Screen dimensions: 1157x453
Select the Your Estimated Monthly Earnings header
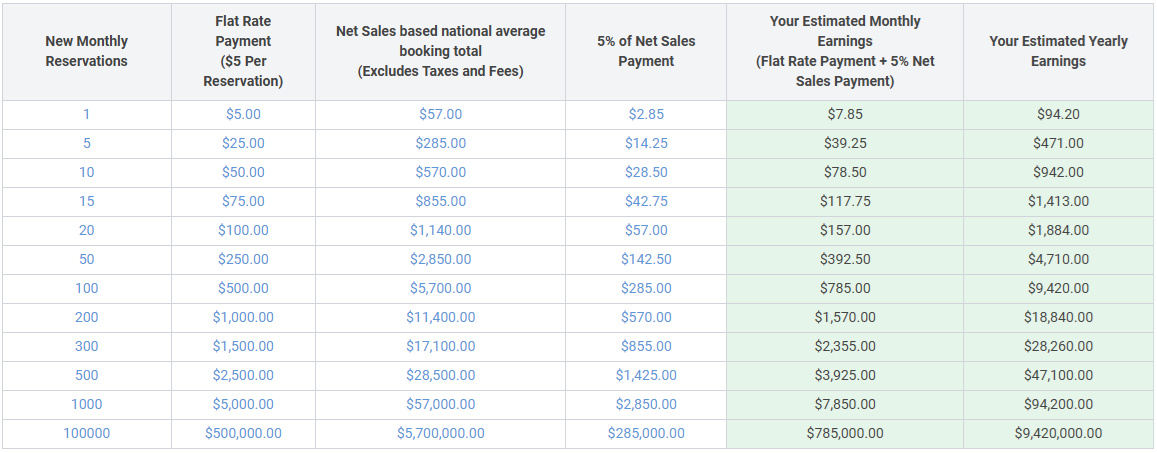pos(845,51)
